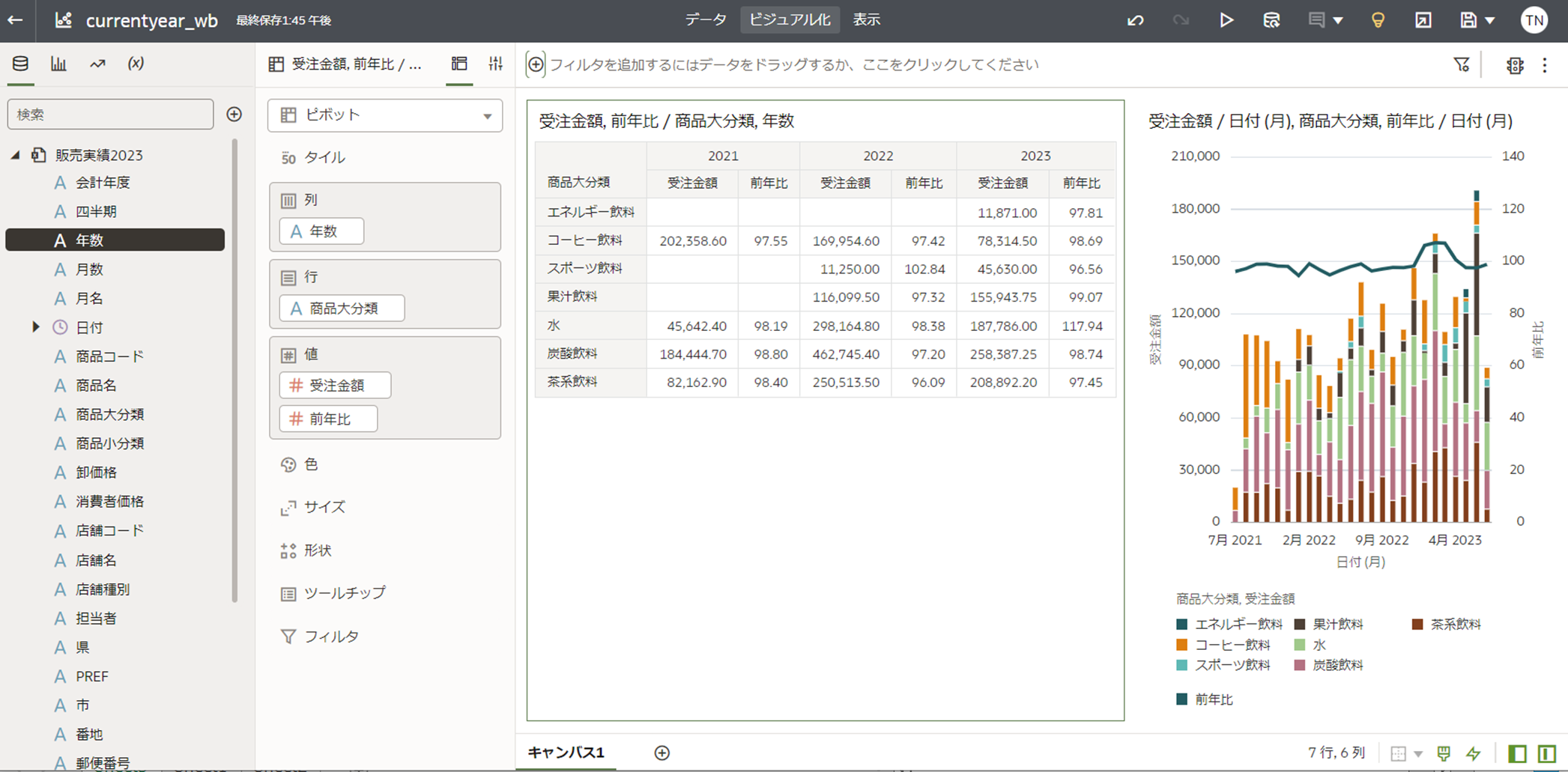Screen dimensions: 1568x772
Task: Go back using the top-left arrow
Action: point(15,20)
